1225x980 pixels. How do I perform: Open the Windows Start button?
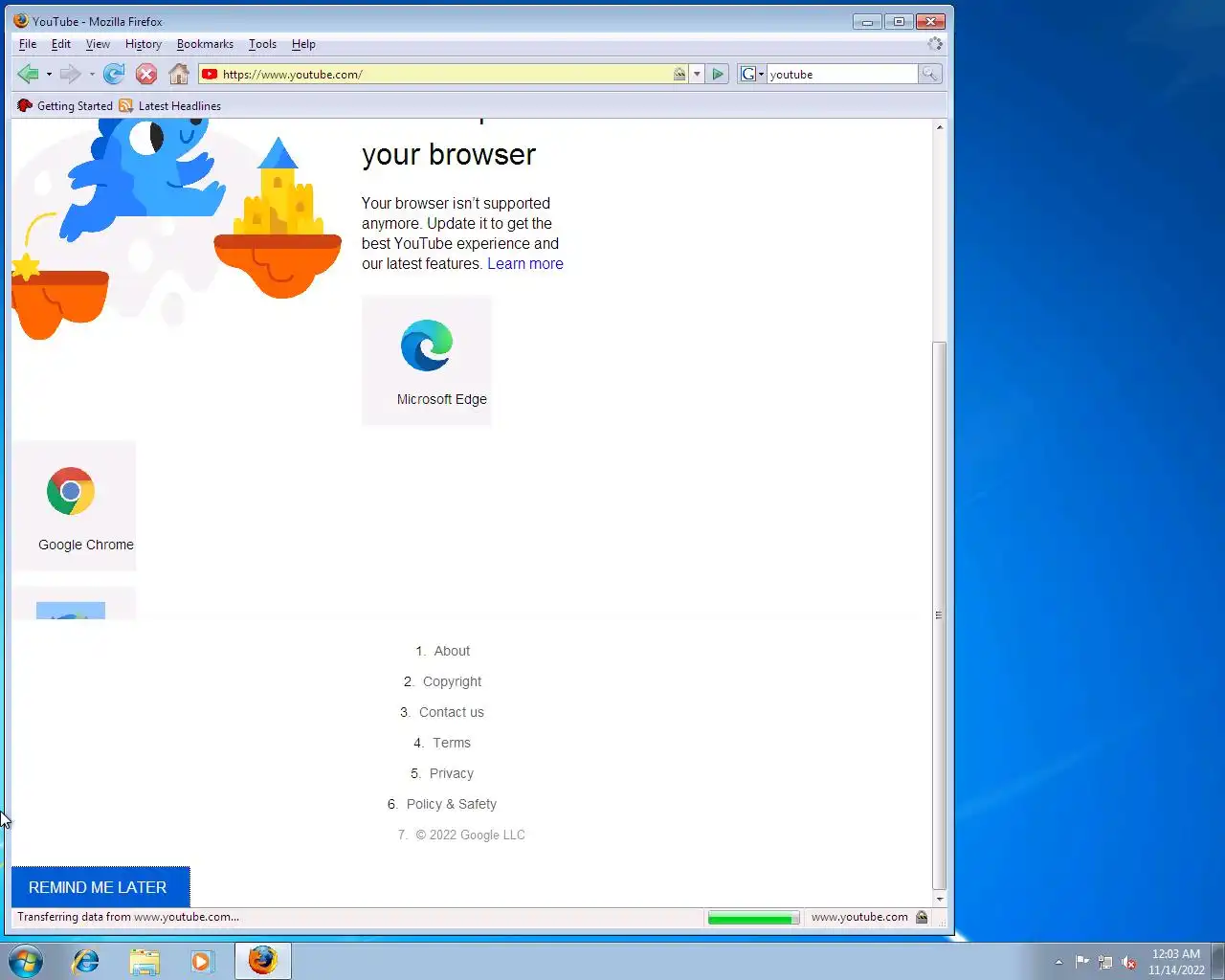26,961
